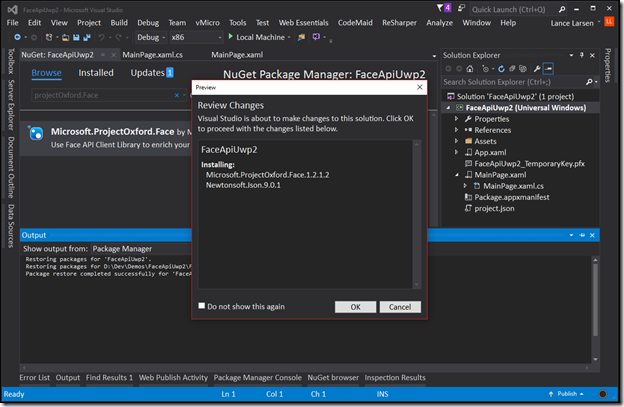Collapse the FaceApiUwp2 project node
Image resolution: width=624 pixels, height=407 pixels.
pos(448,108)
